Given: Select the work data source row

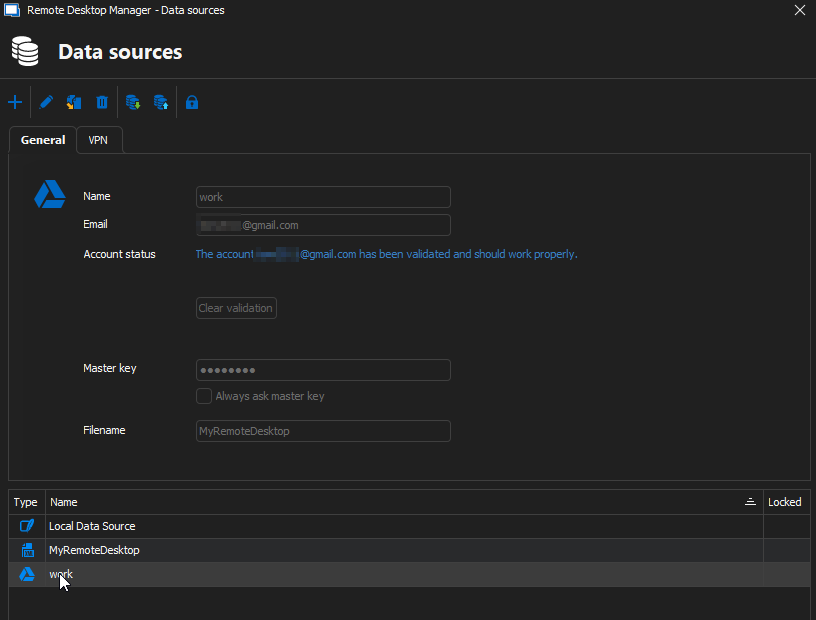Looking at the screenshot, I should tap(409, 574).
